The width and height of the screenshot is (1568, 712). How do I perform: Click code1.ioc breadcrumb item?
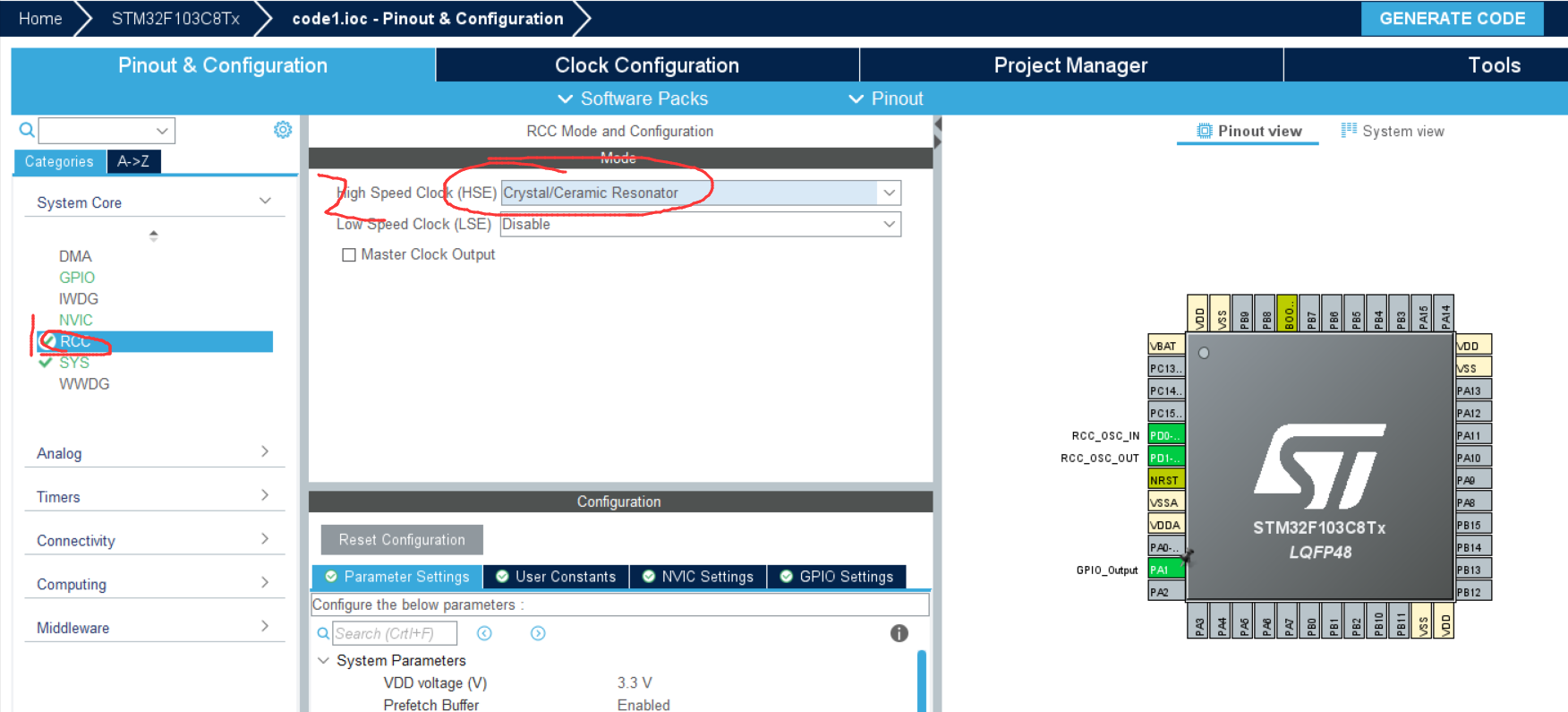[428, 19]
